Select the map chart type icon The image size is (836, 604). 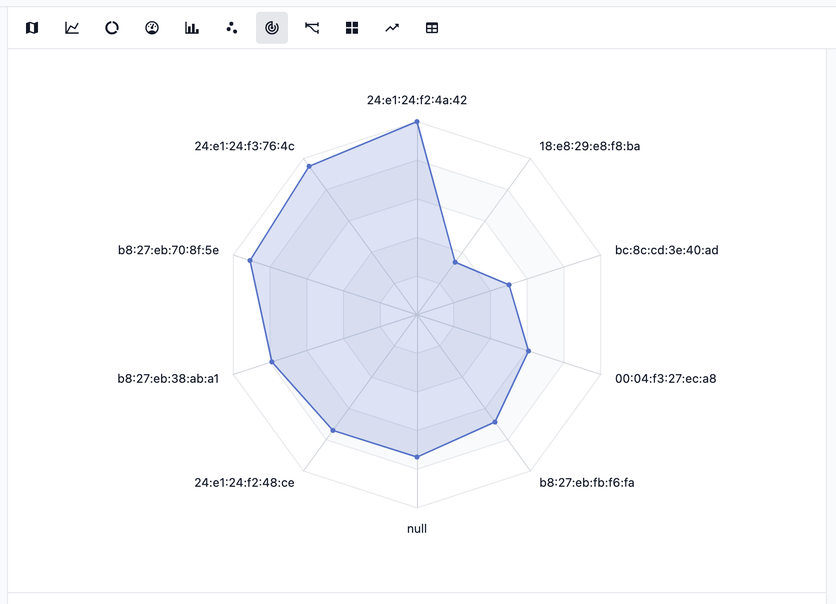point(32,28)
